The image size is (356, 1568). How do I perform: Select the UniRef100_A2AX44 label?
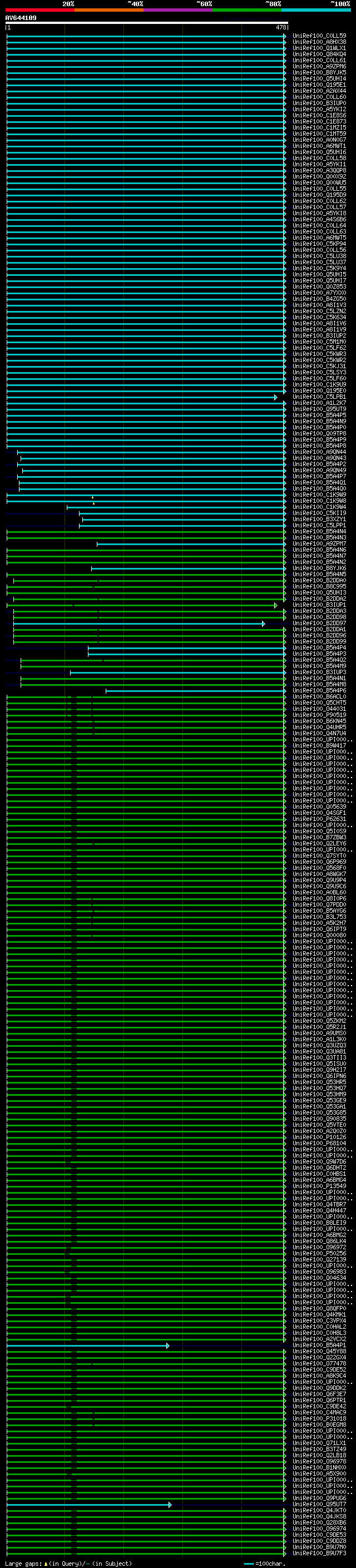click(x=319, y=91)
